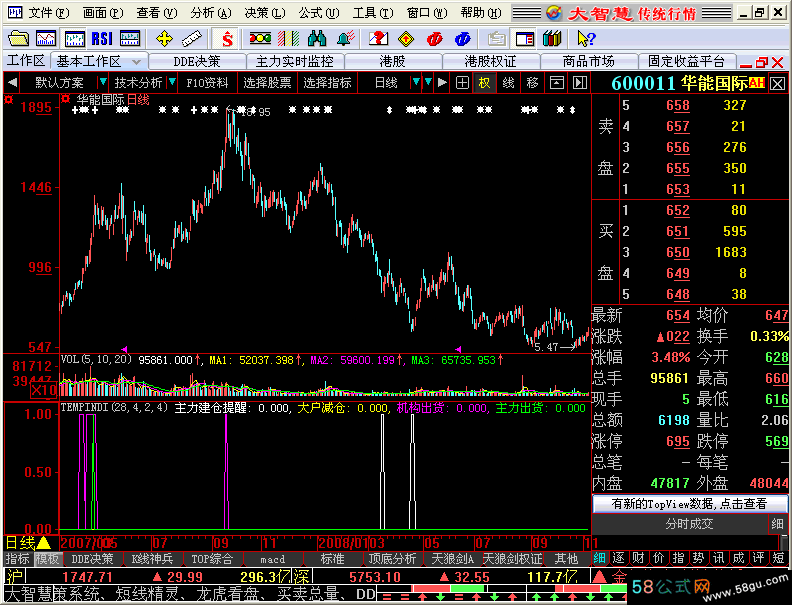Screen dimensions: 792x605
Task: Switch to the 财 finance panel tab
Action: click(x=638, y=558)
